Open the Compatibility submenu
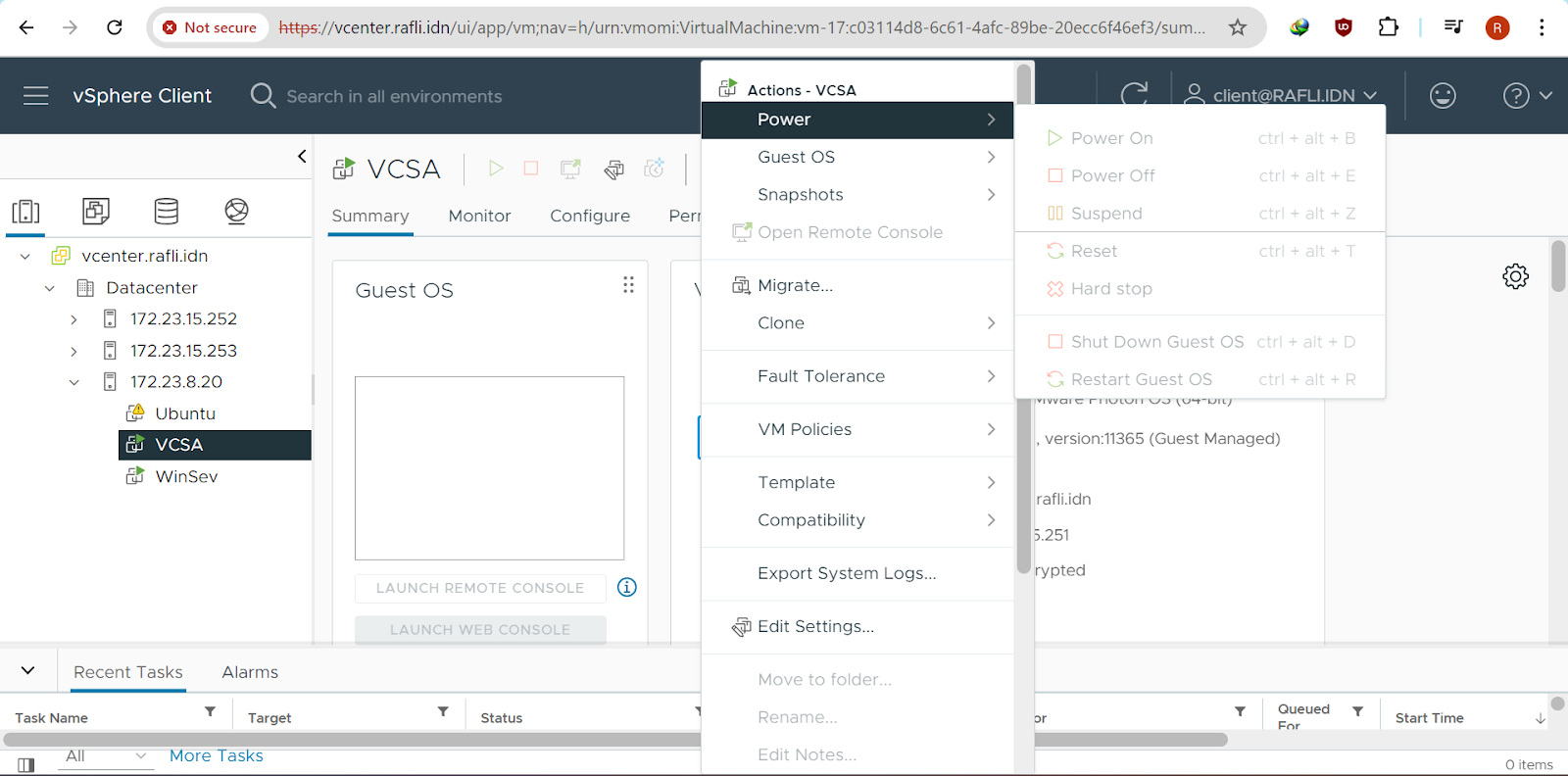Image resolution: width=1568 pixels, height=776 pixels. [x=857, y=520]
